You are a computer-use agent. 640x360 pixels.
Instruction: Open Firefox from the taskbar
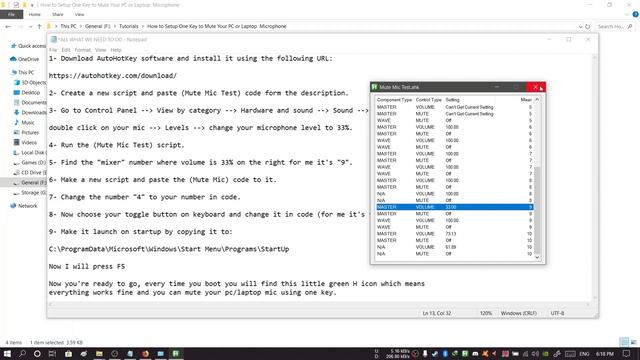(145, 353)
